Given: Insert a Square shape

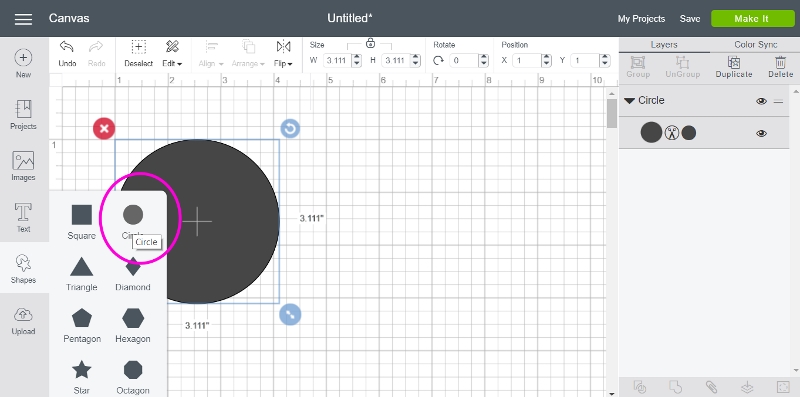Looking at the screenshot, I should 82,222.
